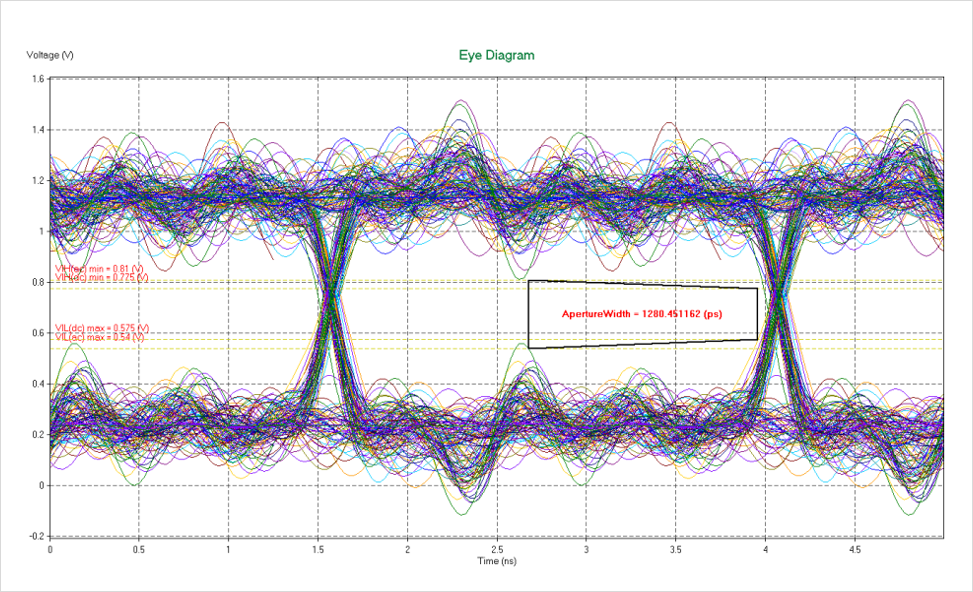The height and width of the screenshot is (592, 973).
Task: Select the 1.2 voltage axis tick label
Action: (x=37, y=181)
